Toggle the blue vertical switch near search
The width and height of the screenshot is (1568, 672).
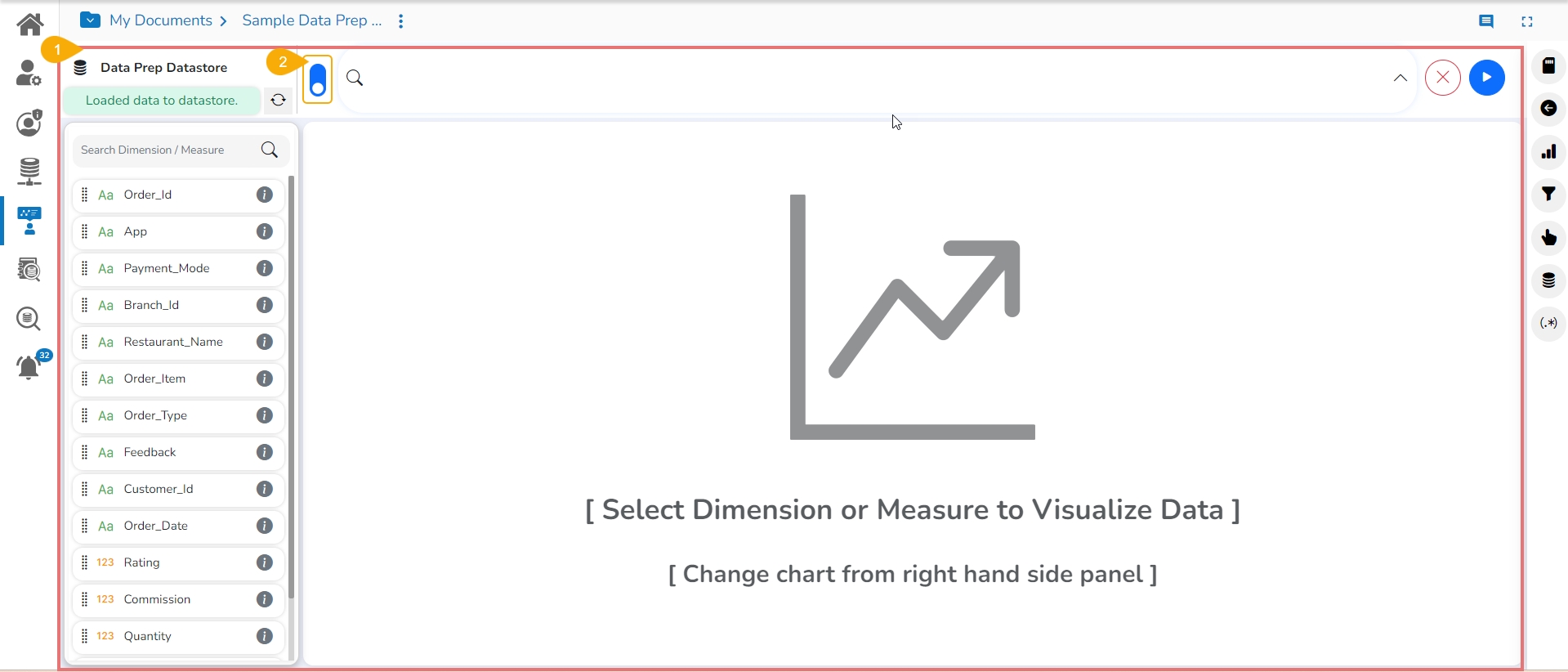click(x=318, y=79)
